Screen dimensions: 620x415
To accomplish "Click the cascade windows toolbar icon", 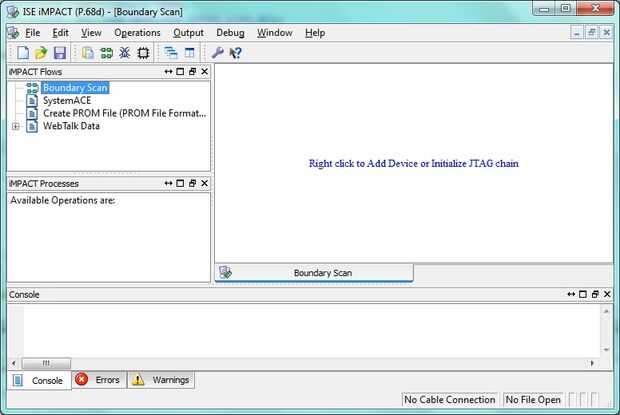I will click(171, 53).
